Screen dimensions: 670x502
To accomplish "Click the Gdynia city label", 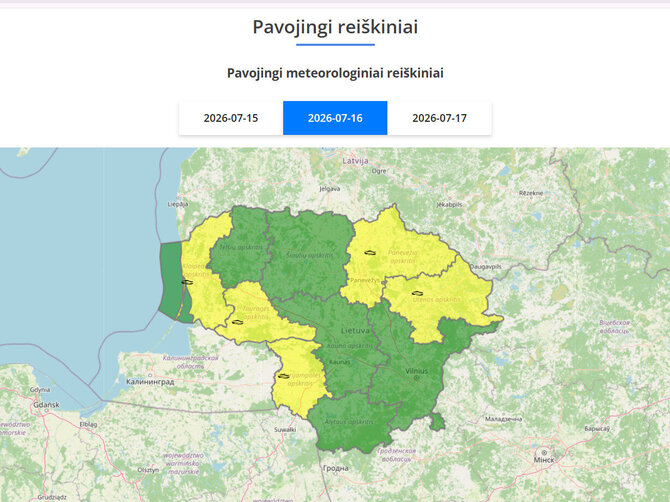I will pos(40,390).
